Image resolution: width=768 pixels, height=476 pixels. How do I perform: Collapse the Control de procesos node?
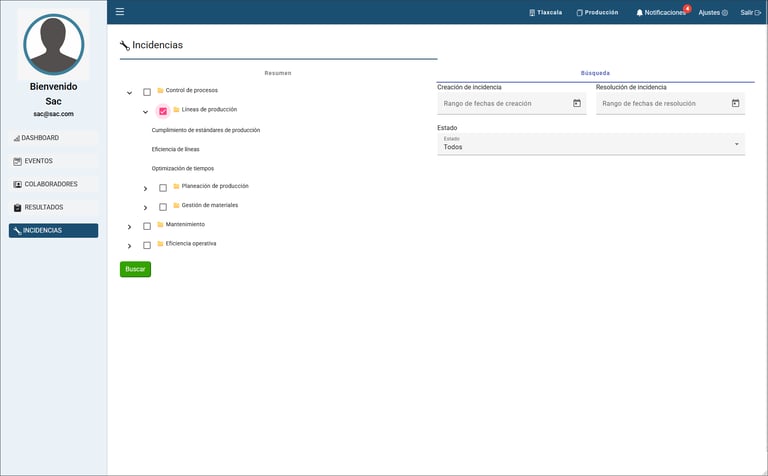point(129,93)
